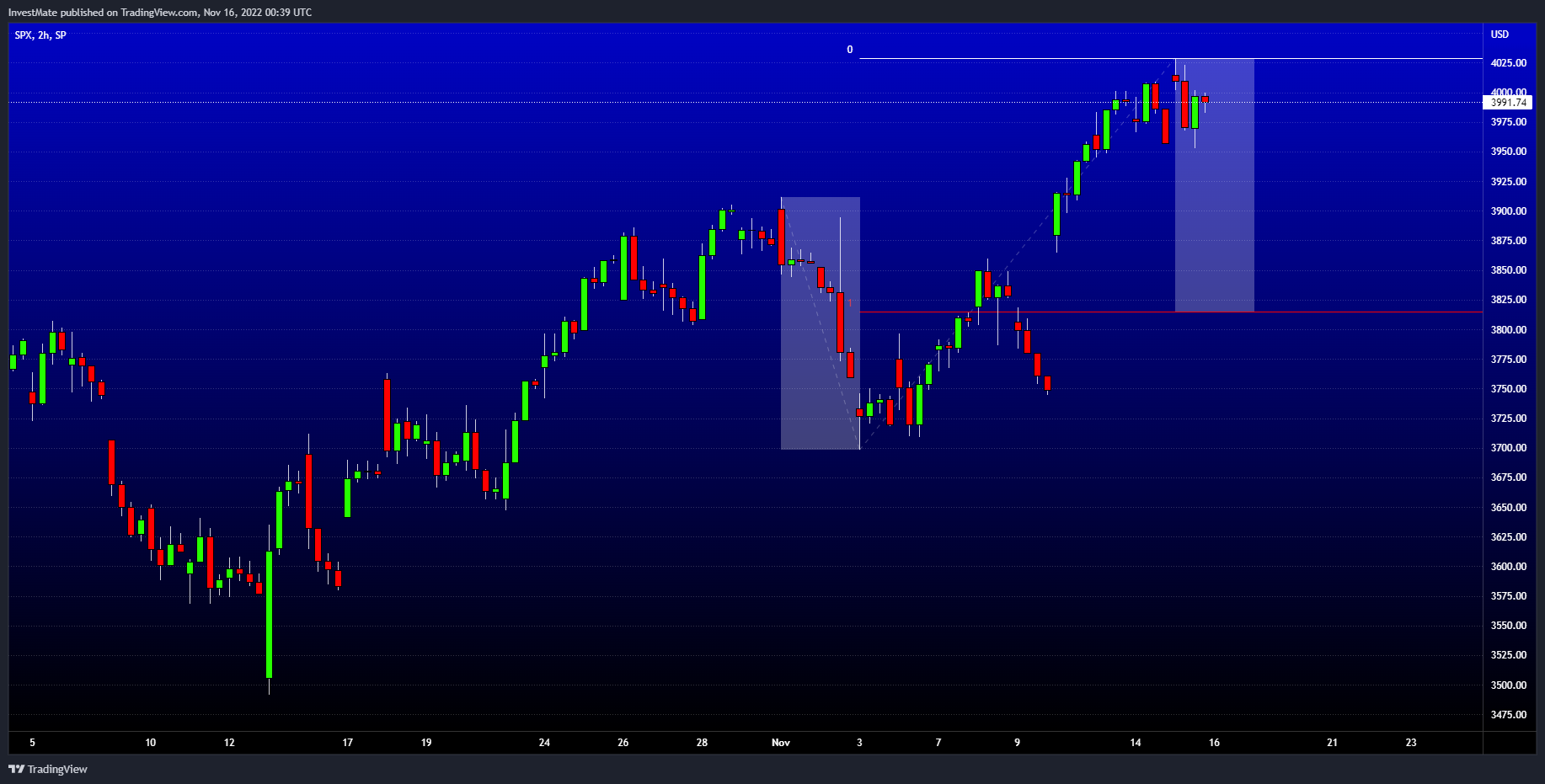Click the 3775.00 price axis label
Screen dimensions: 1545x784
(x=1508, y=360)
